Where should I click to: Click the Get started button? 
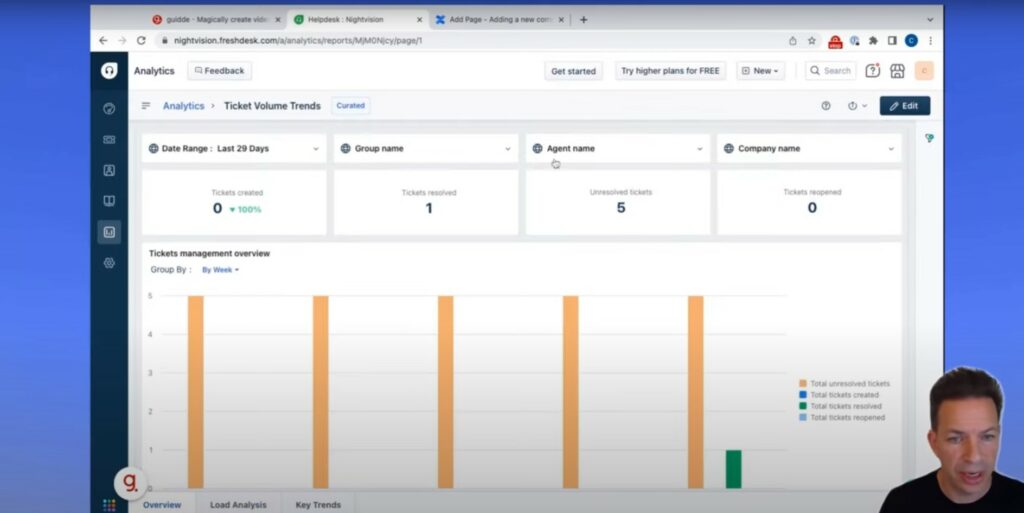573,70
